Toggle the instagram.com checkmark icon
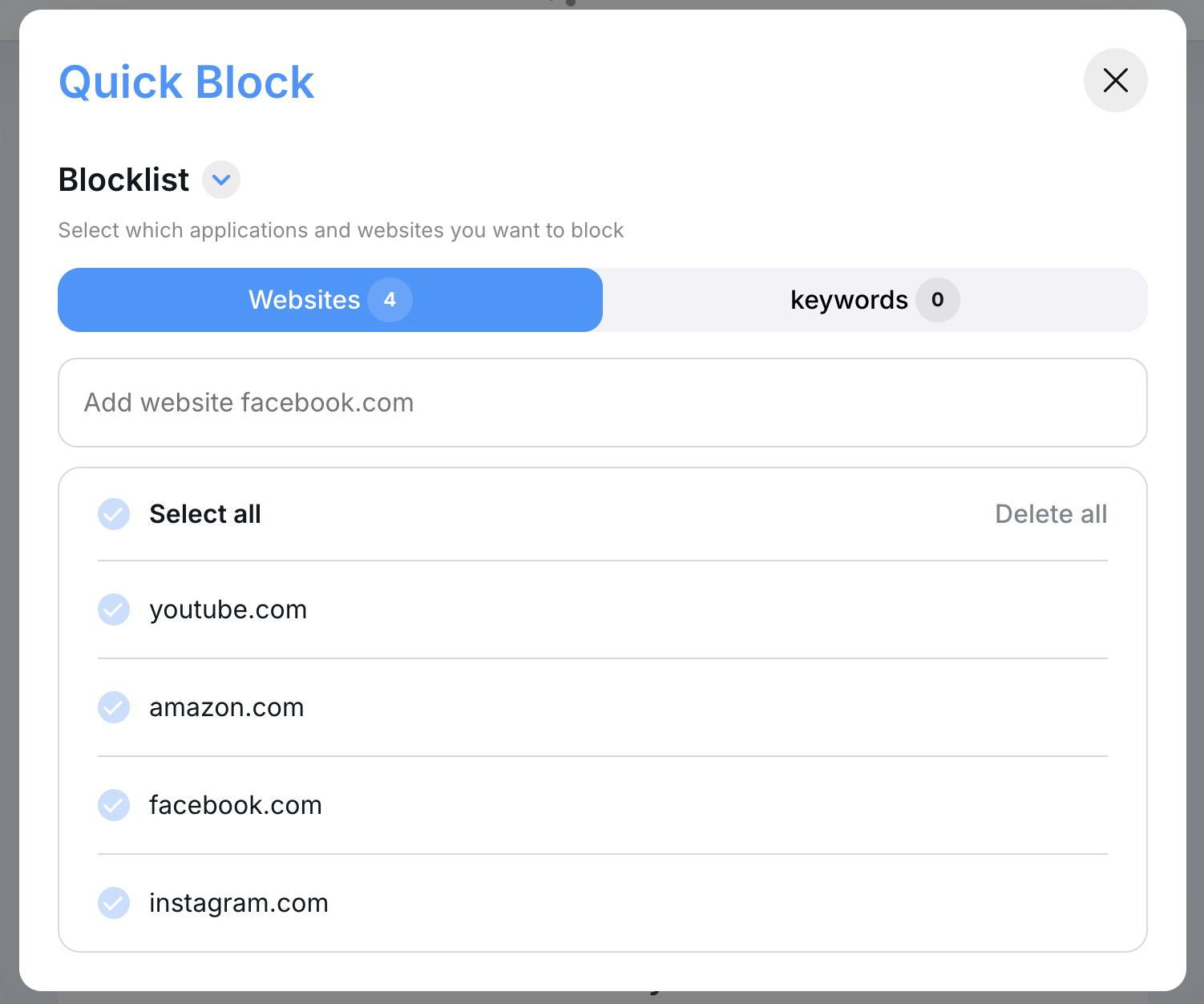The width and height of the screenshot is (1204, 1004). click(x=114, y=903)
